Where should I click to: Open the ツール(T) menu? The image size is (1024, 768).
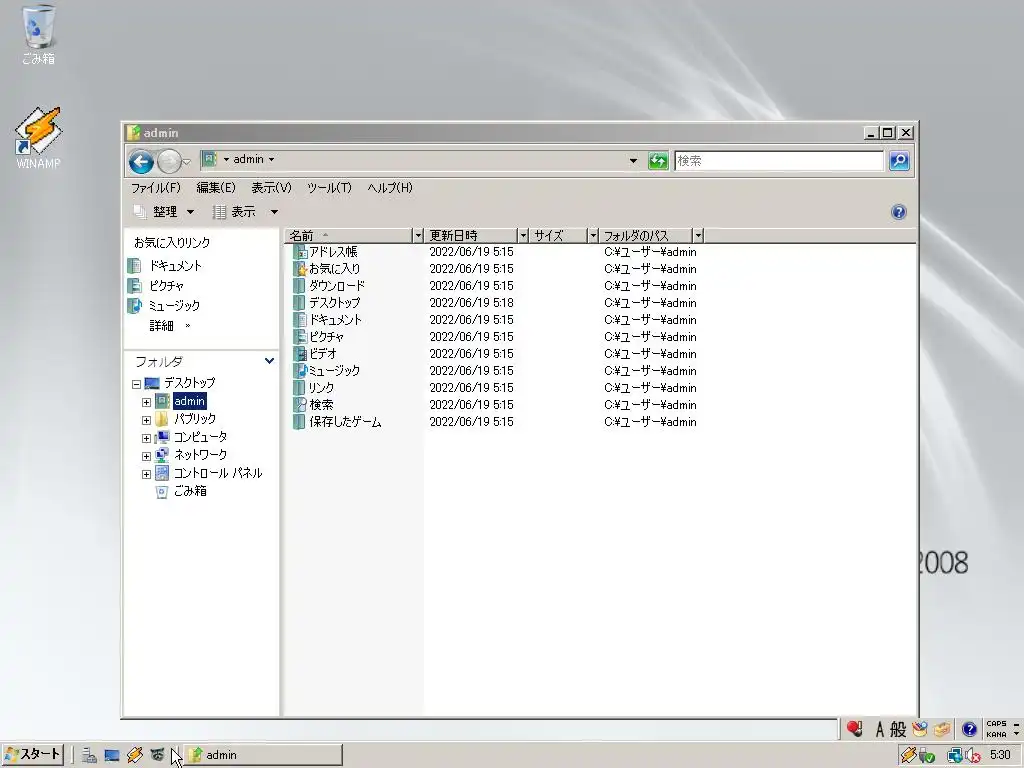(329, 188)
